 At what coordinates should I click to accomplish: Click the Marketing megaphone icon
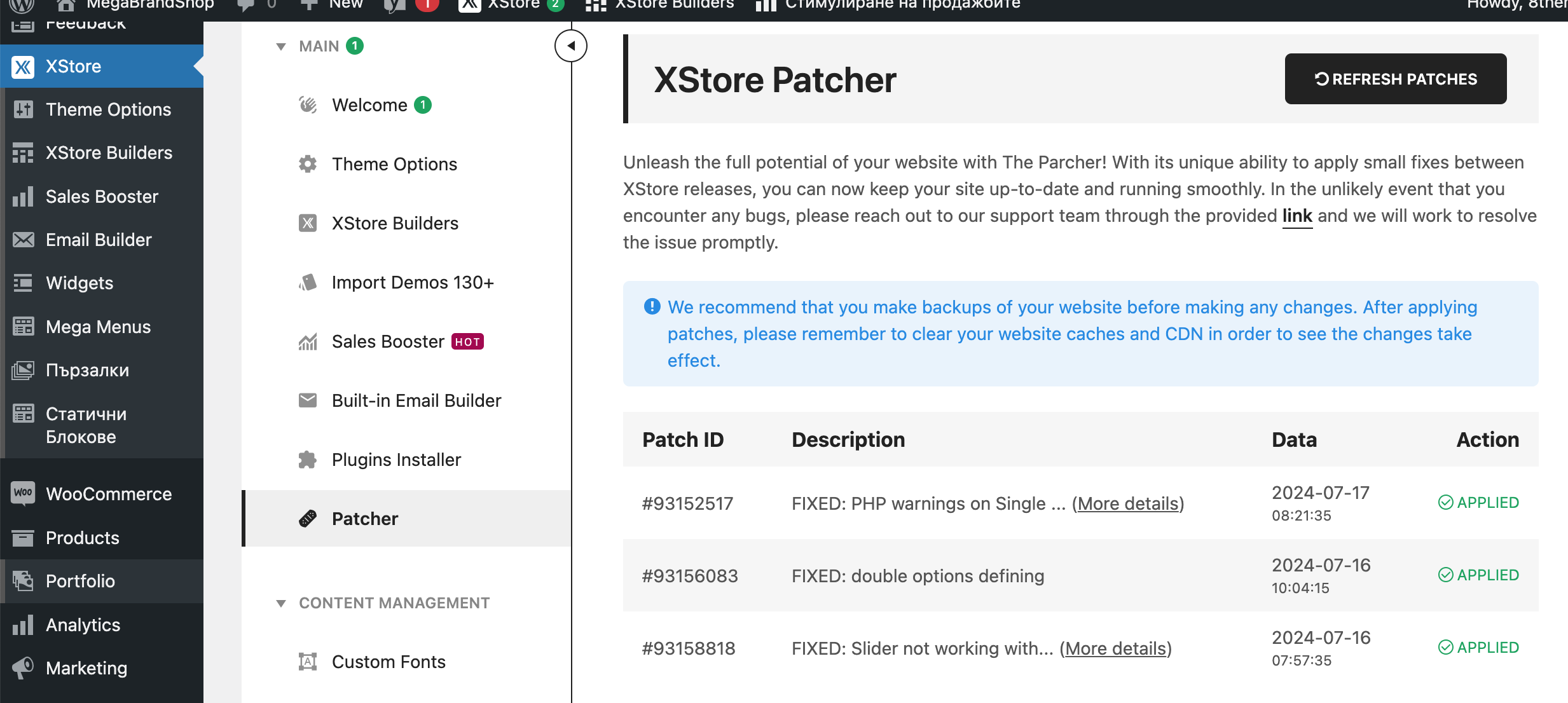24,667
